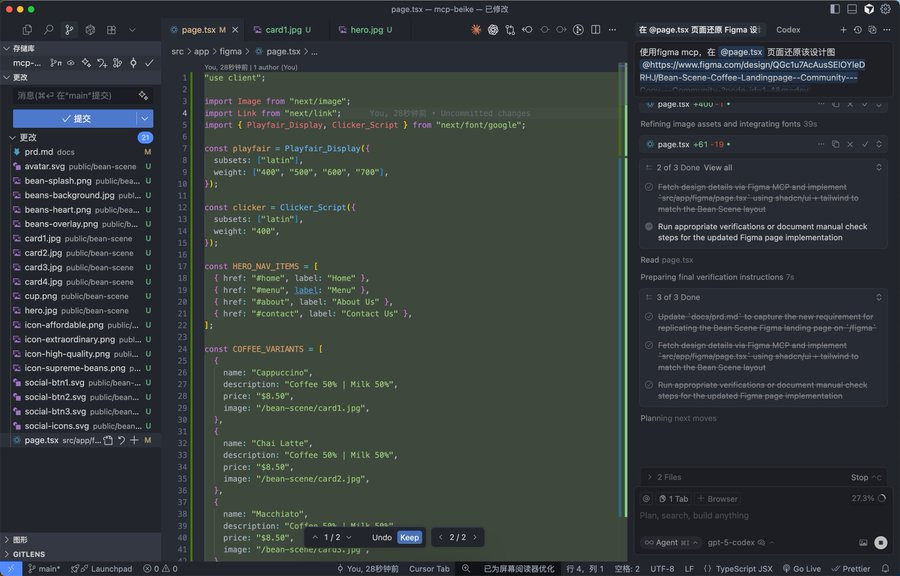This screenshot has width=900, height=576.
Task: Expand the 2 Files changes list
Action: pyautogui.click(x=669, y=477)
